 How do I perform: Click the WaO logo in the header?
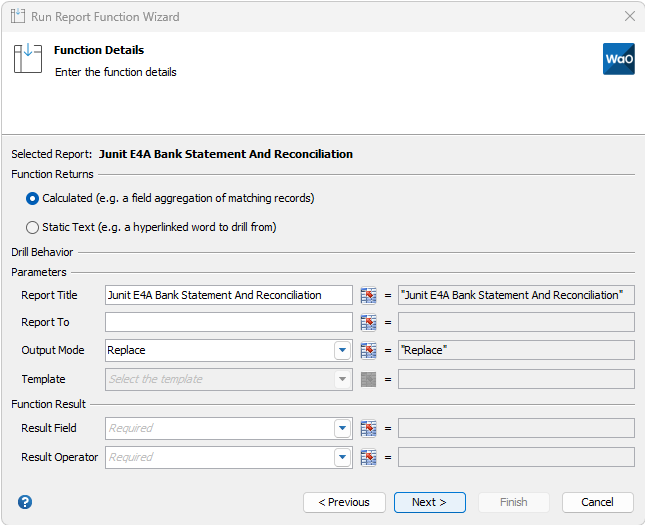618,59
